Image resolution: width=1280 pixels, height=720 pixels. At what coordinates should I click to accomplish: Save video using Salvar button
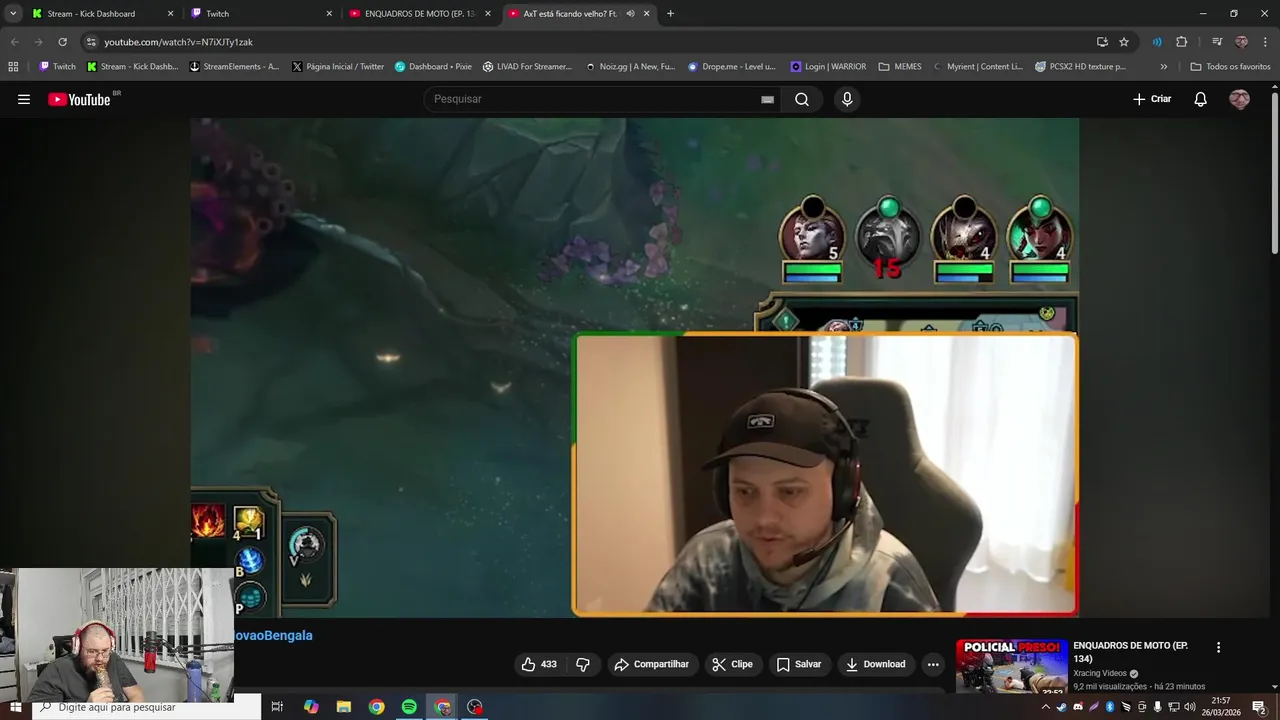pos(799,664)
